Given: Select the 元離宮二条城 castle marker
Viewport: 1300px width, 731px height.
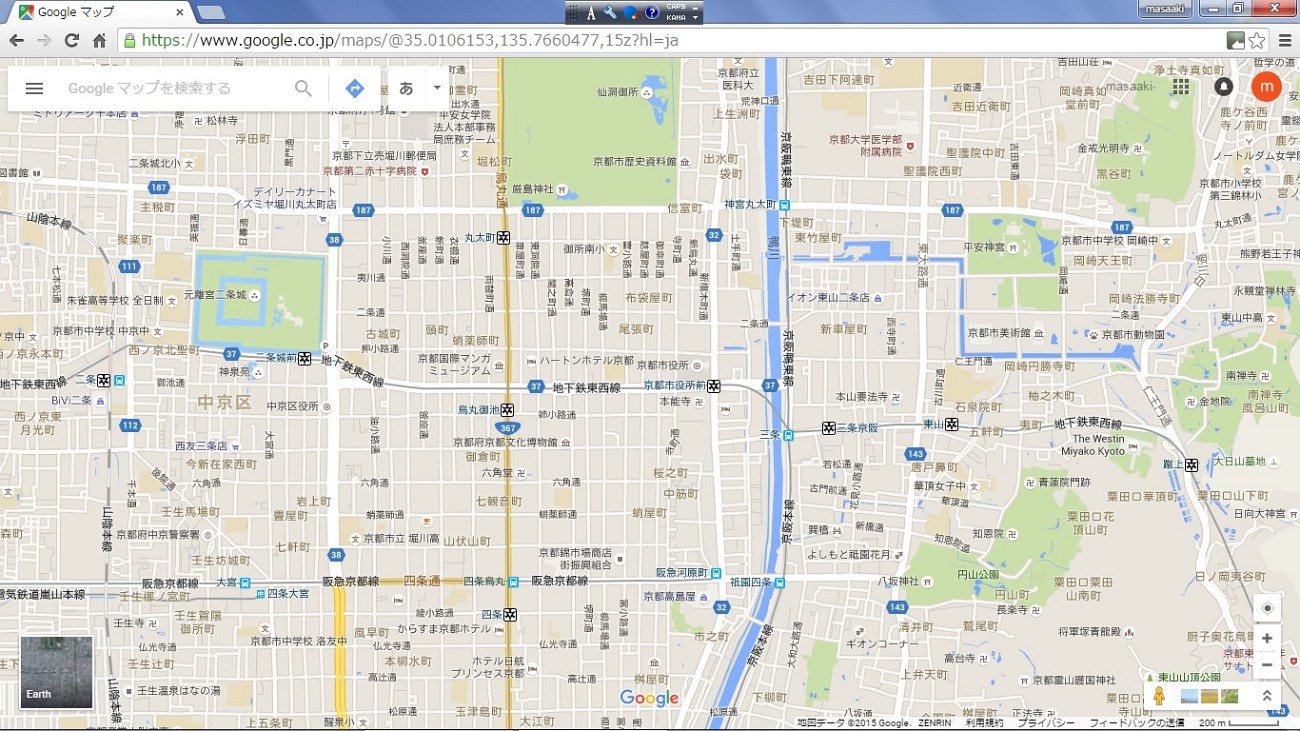Looking at the screenshot, I should click(x=255, y=295).
